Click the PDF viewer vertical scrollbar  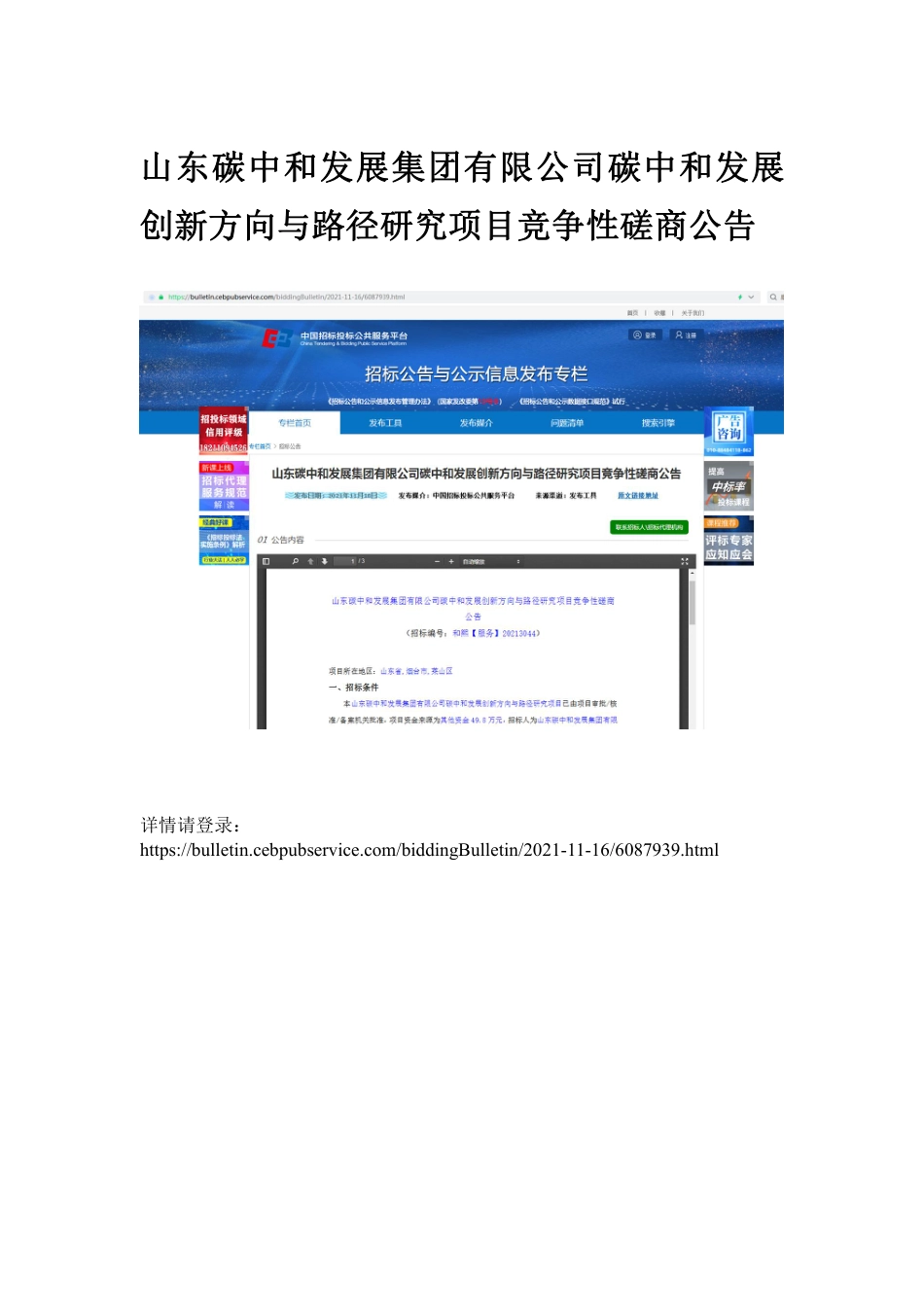point(693,603)
